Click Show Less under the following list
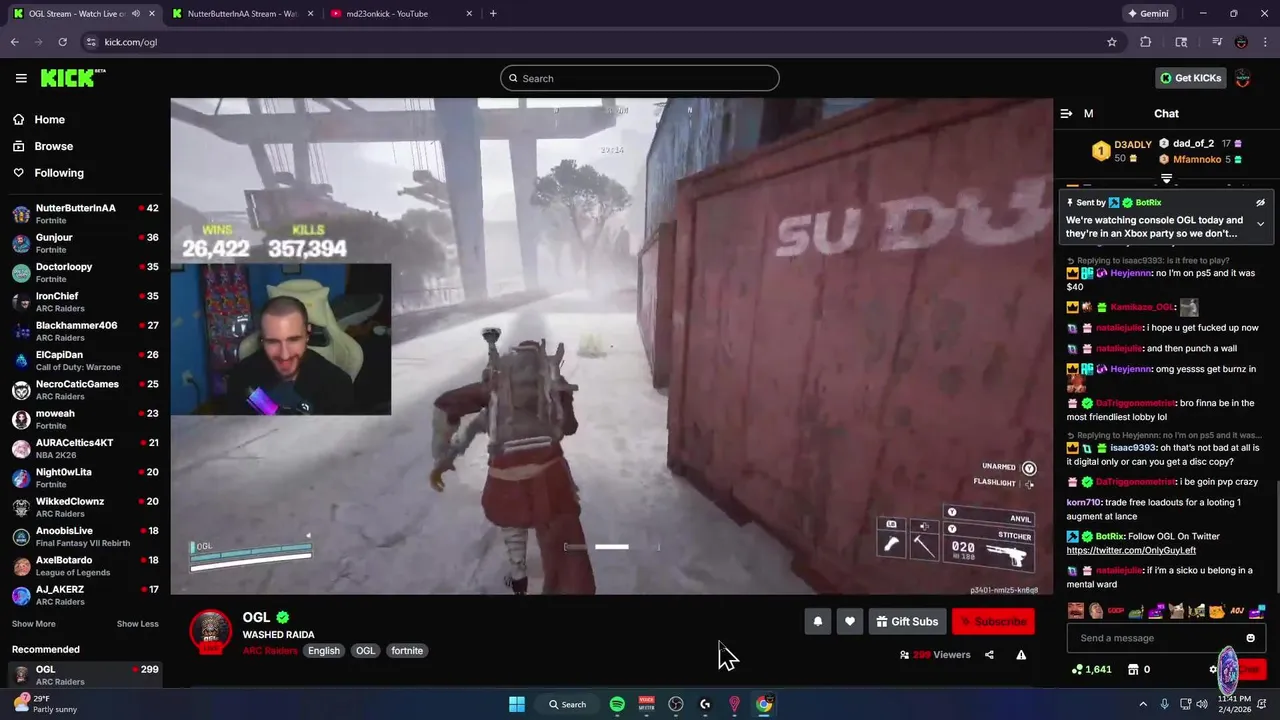The width and height of the screenshot is (1280, 720). (x=137, y=624)
